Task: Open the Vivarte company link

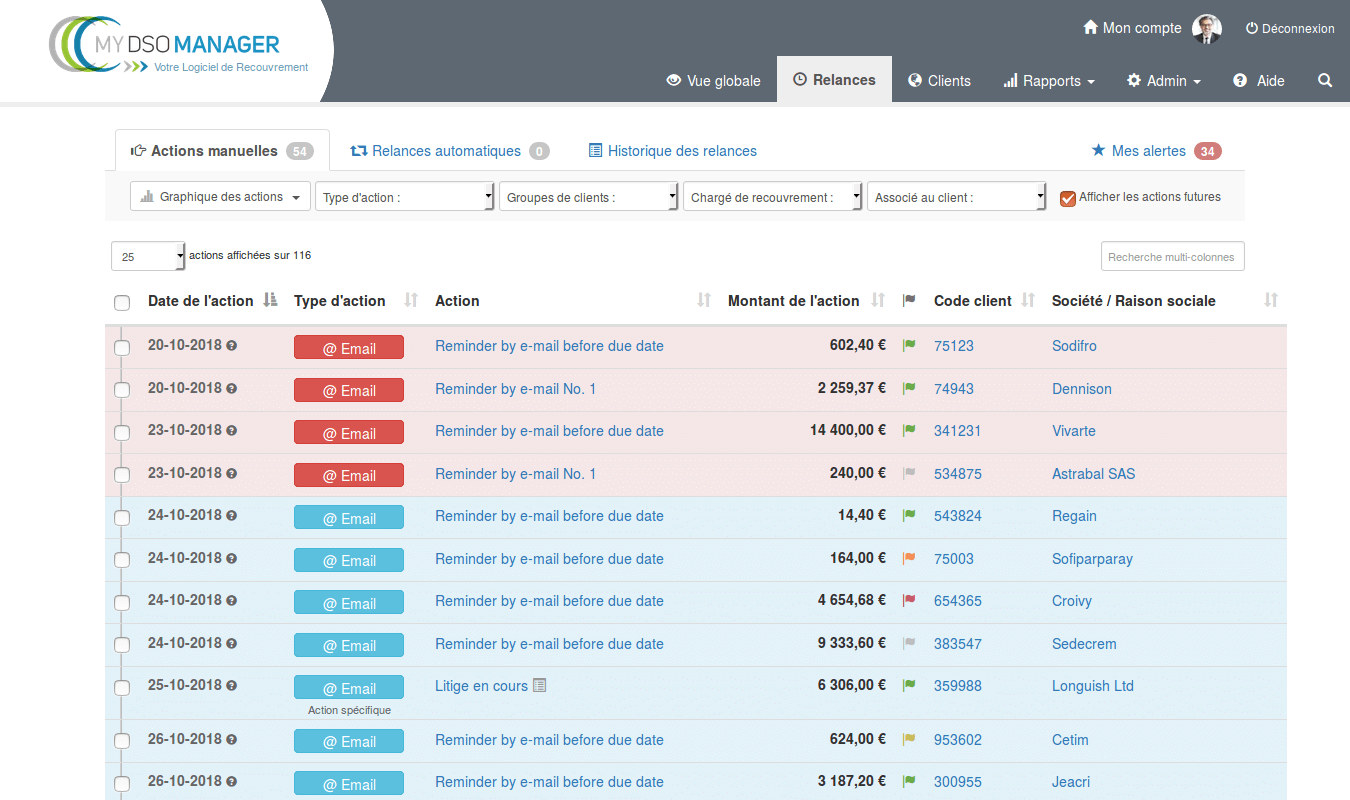Action: (x=1073, y=431)
